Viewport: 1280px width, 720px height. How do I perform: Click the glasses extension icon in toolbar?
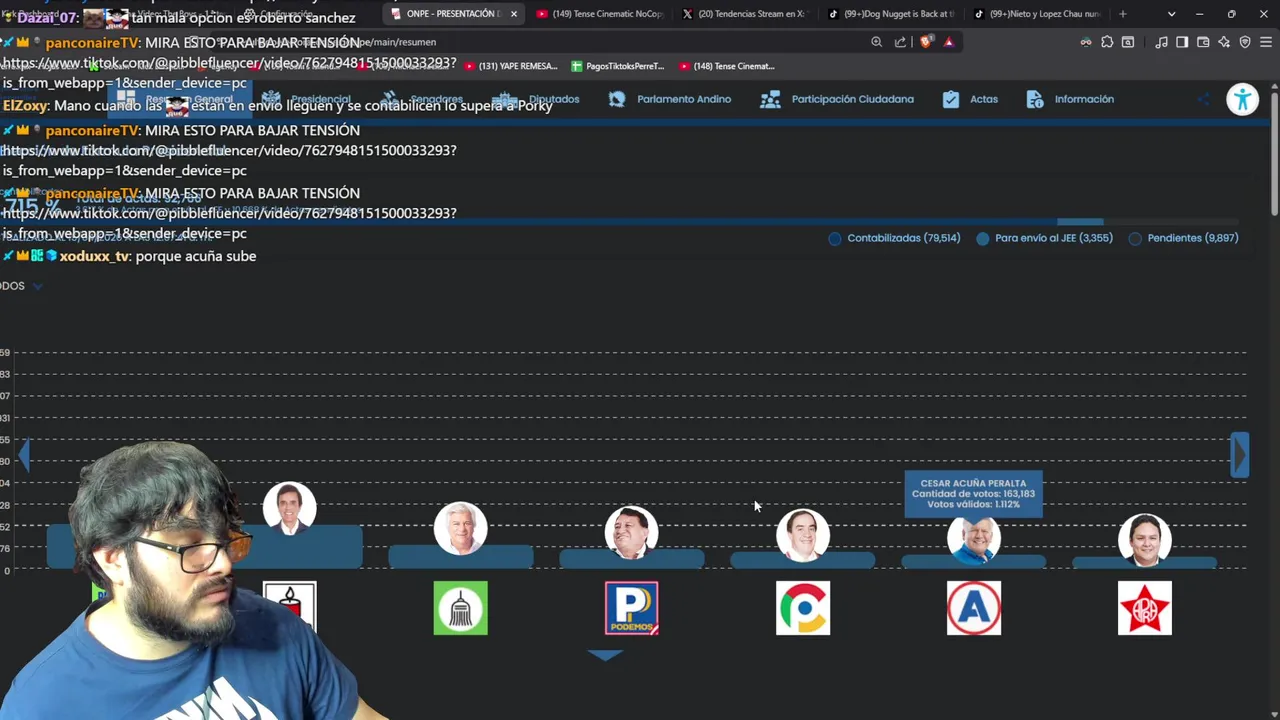(1086, 42)
